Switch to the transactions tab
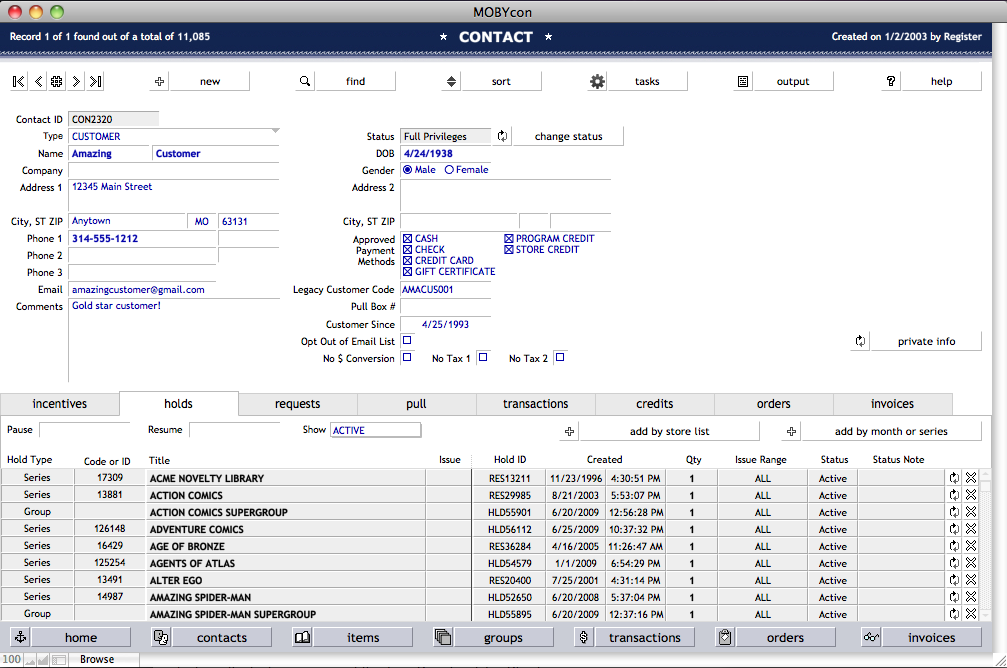 [x=535, y=404]
